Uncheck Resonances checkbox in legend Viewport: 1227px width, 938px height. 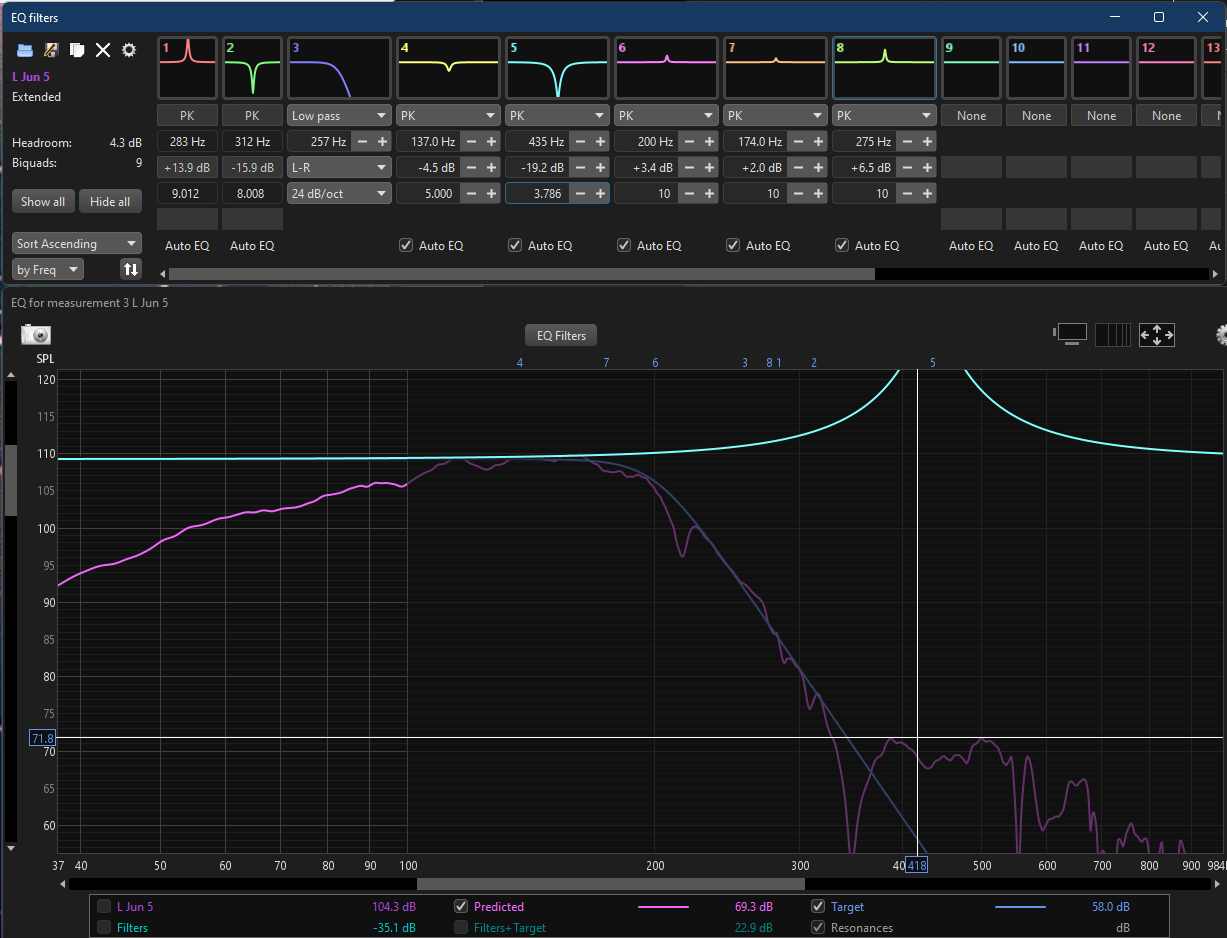point(818,928)
